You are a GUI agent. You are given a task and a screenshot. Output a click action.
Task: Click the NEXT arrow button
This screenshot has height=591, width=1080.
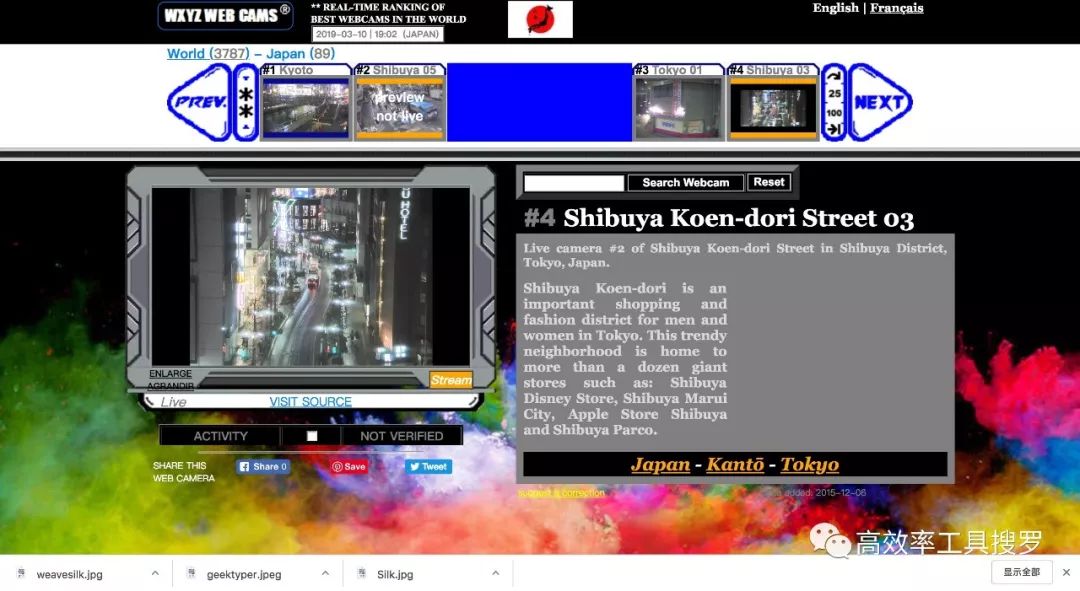(x=880, y=103)
